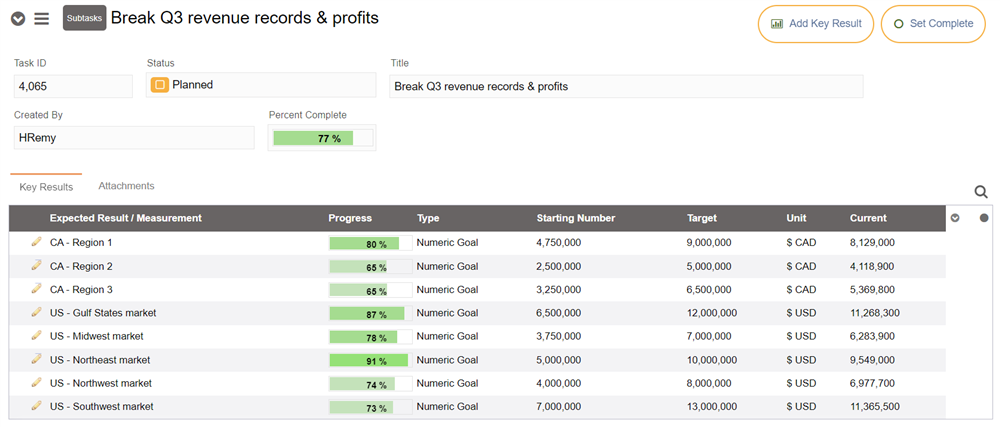1000x427 pixels.
Task: Click the gray dot icon in table header
Action: click(x=984, y=218)
